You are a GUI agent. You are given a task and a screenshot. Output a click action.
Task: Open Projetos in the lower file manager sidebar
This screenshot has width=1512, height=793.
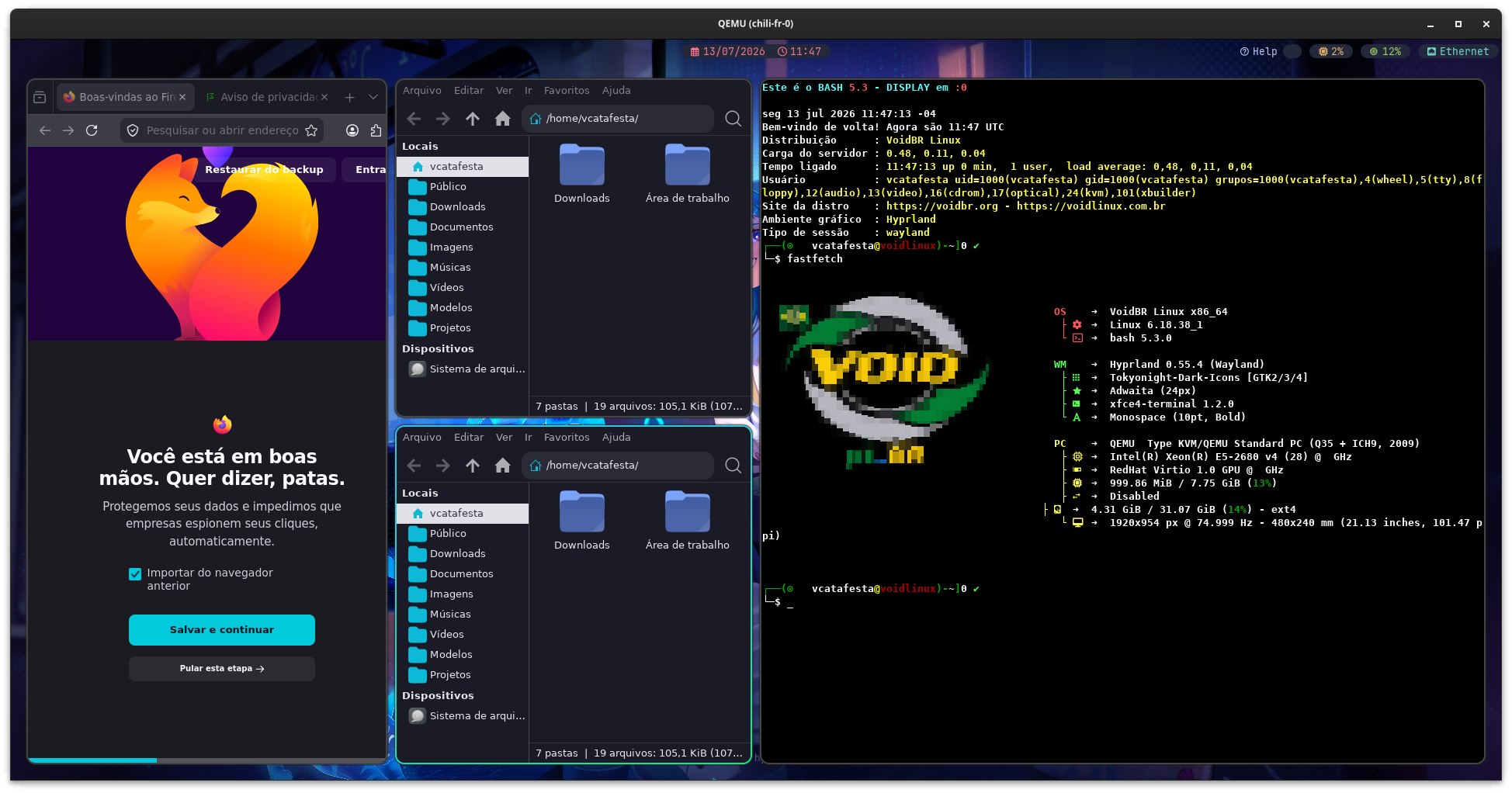pos(463,675)
